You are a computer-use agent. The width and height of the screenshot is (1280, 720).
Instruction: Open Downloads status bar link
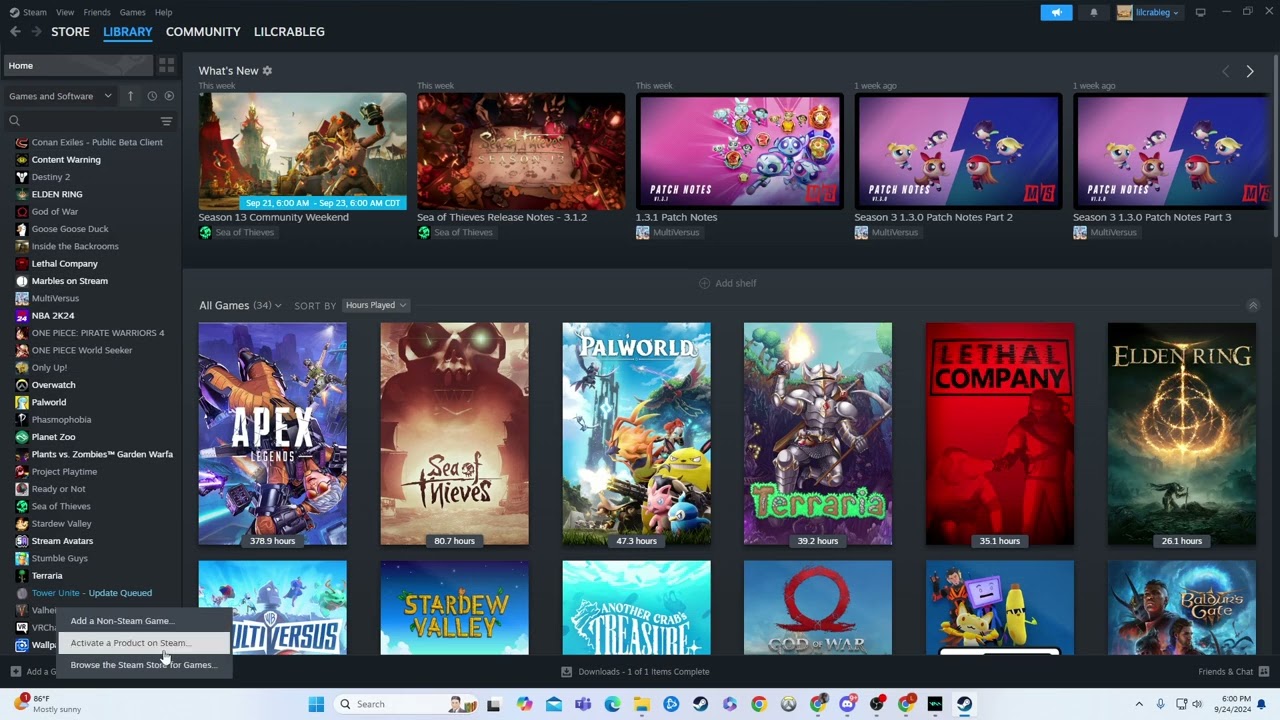pos(635,672)
